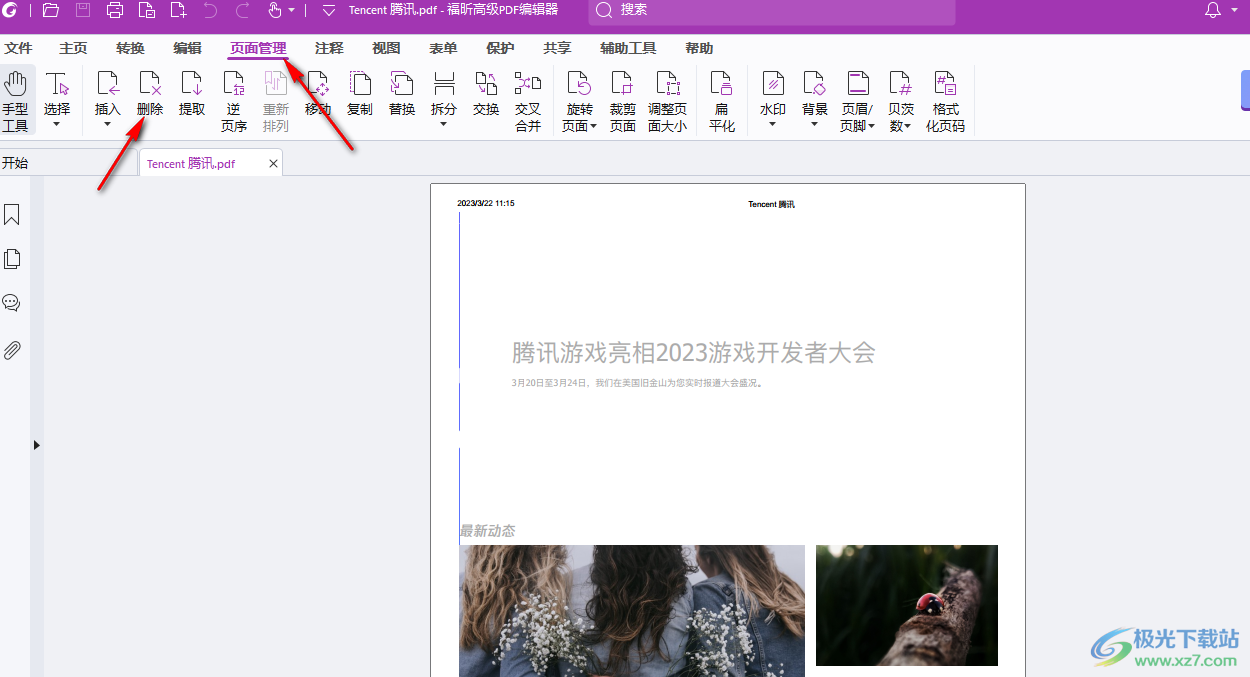Open the notifications bell
The image size is (1250, 677).
[1213, 10]
